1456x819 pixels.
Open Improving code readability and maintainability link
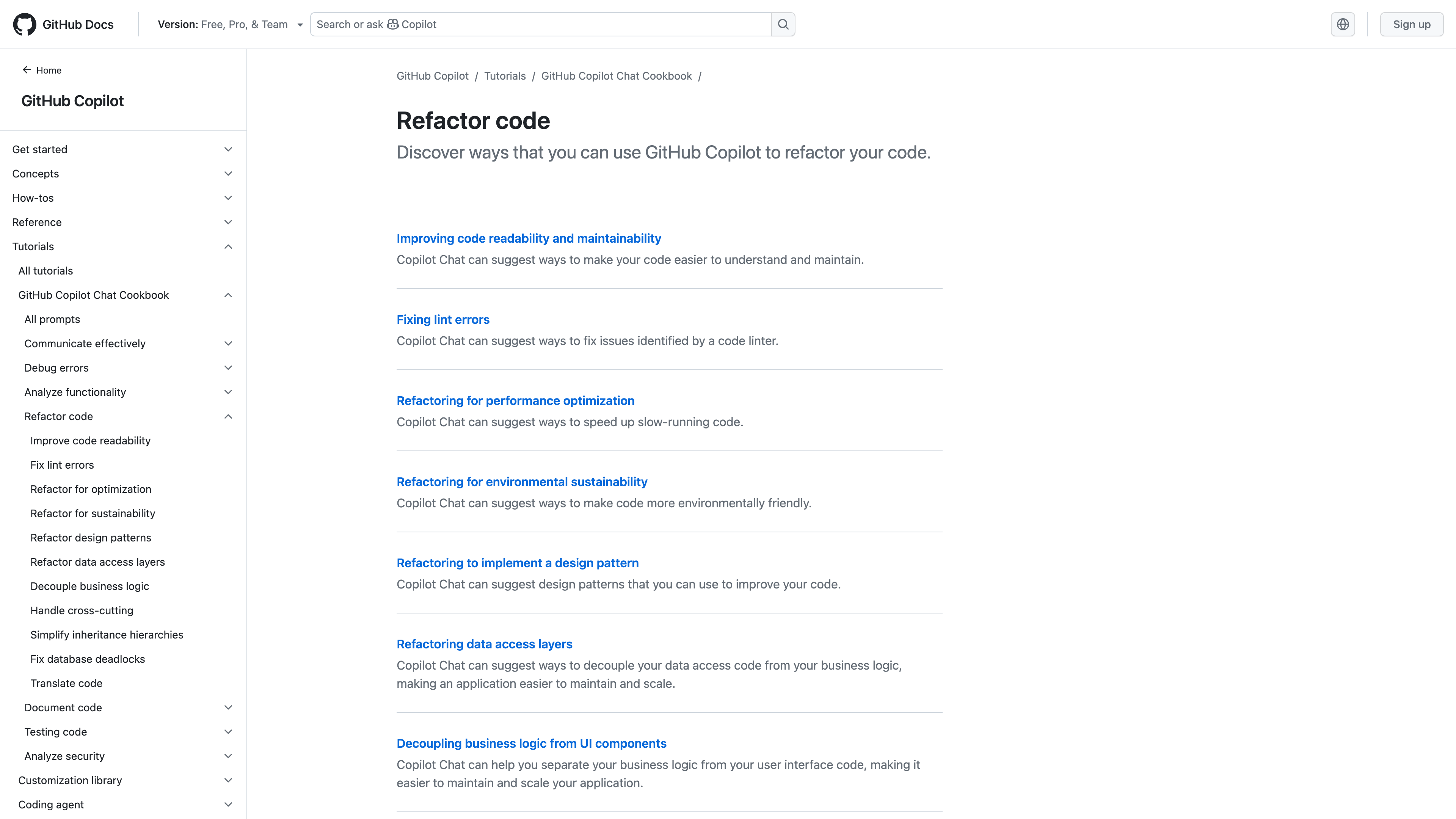528,238
